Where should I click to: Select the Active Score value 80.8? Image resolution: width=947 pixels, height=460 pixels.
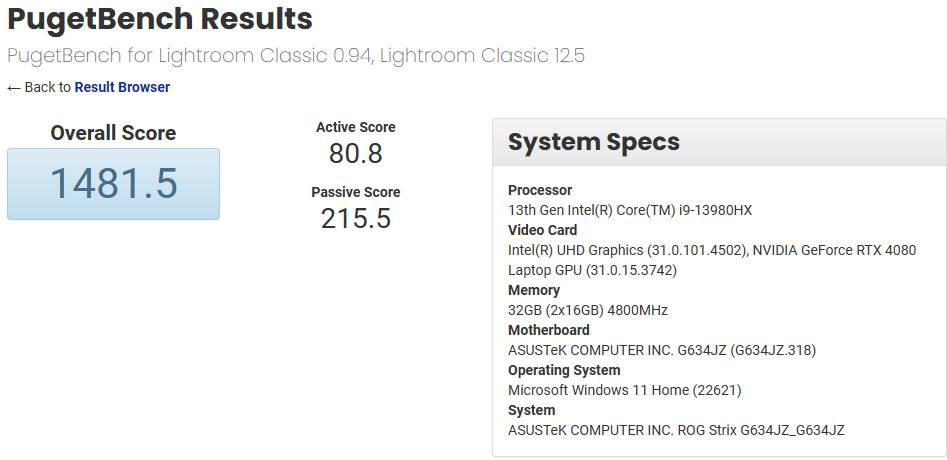[x=355, y=154]
